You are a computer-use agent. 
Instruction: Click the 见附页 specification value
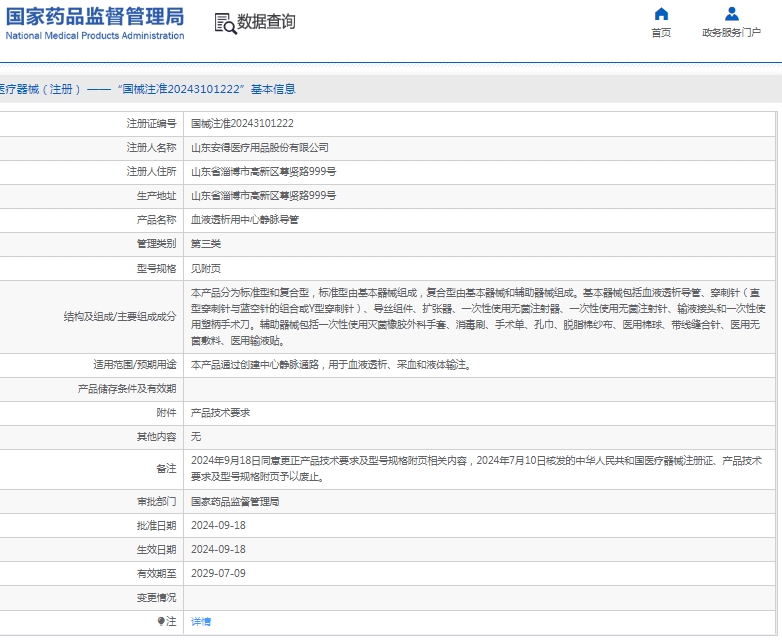click(x=206, y=268)
